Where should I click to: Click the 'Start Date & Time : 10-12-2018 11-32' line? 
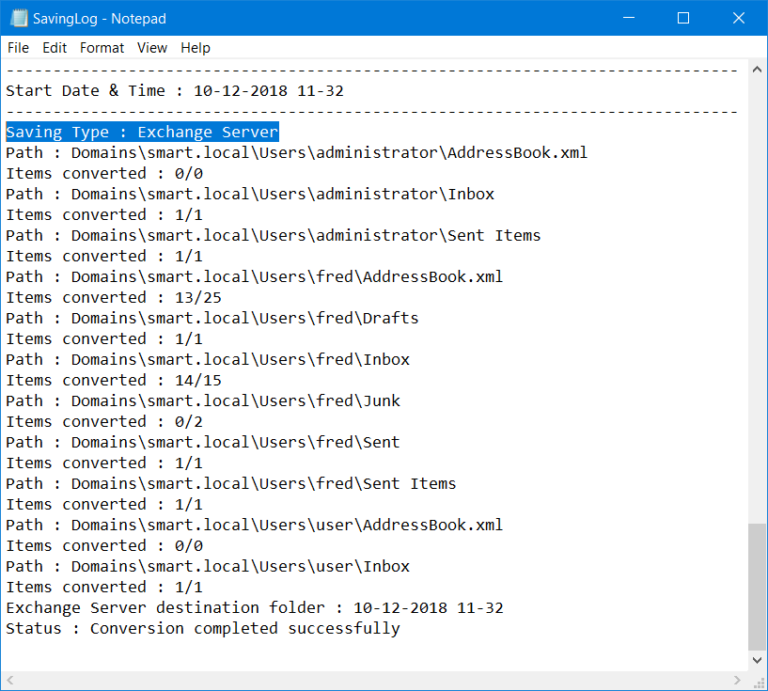pos(175,91)
